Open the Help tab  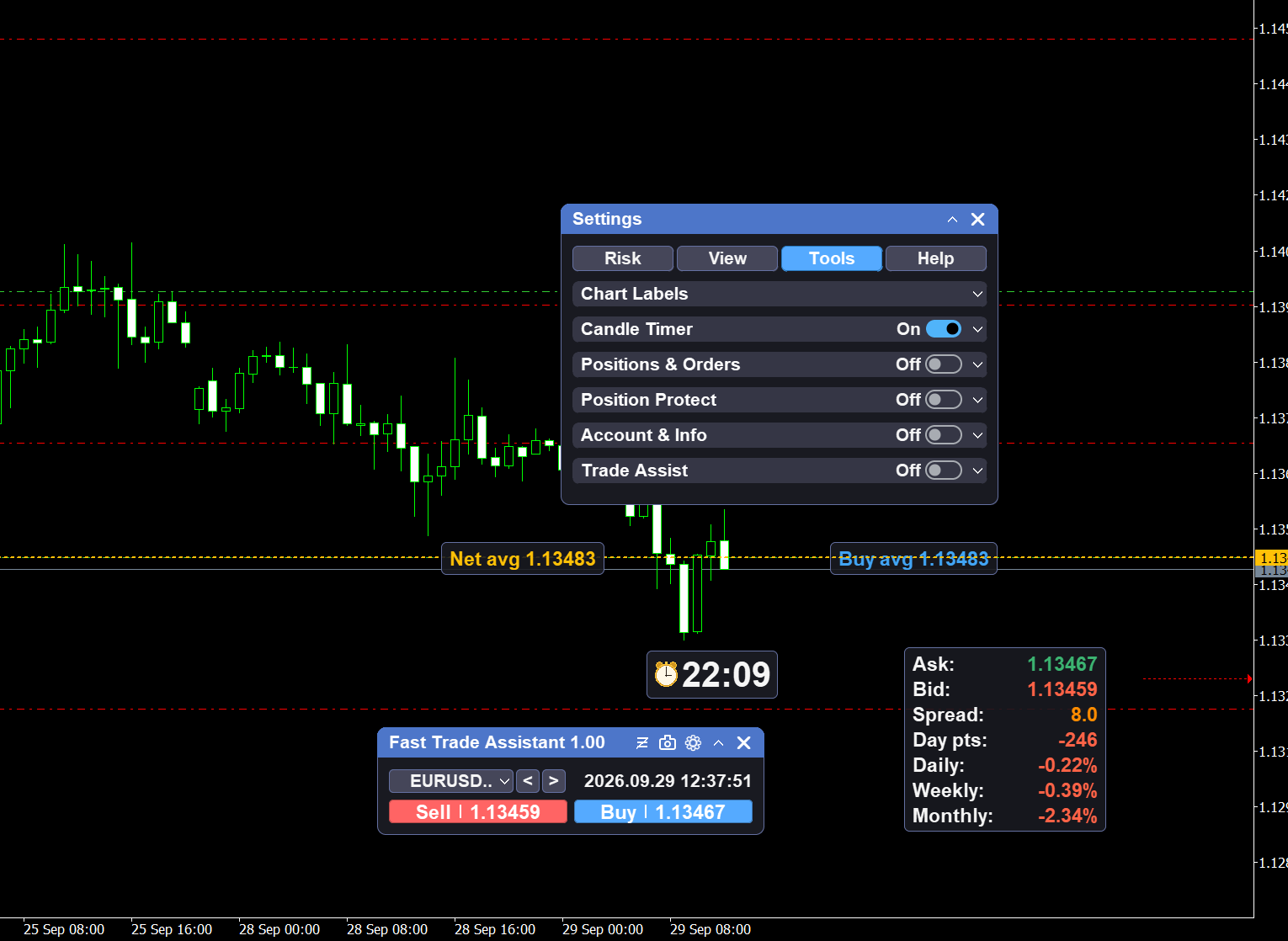pos(936,258)
